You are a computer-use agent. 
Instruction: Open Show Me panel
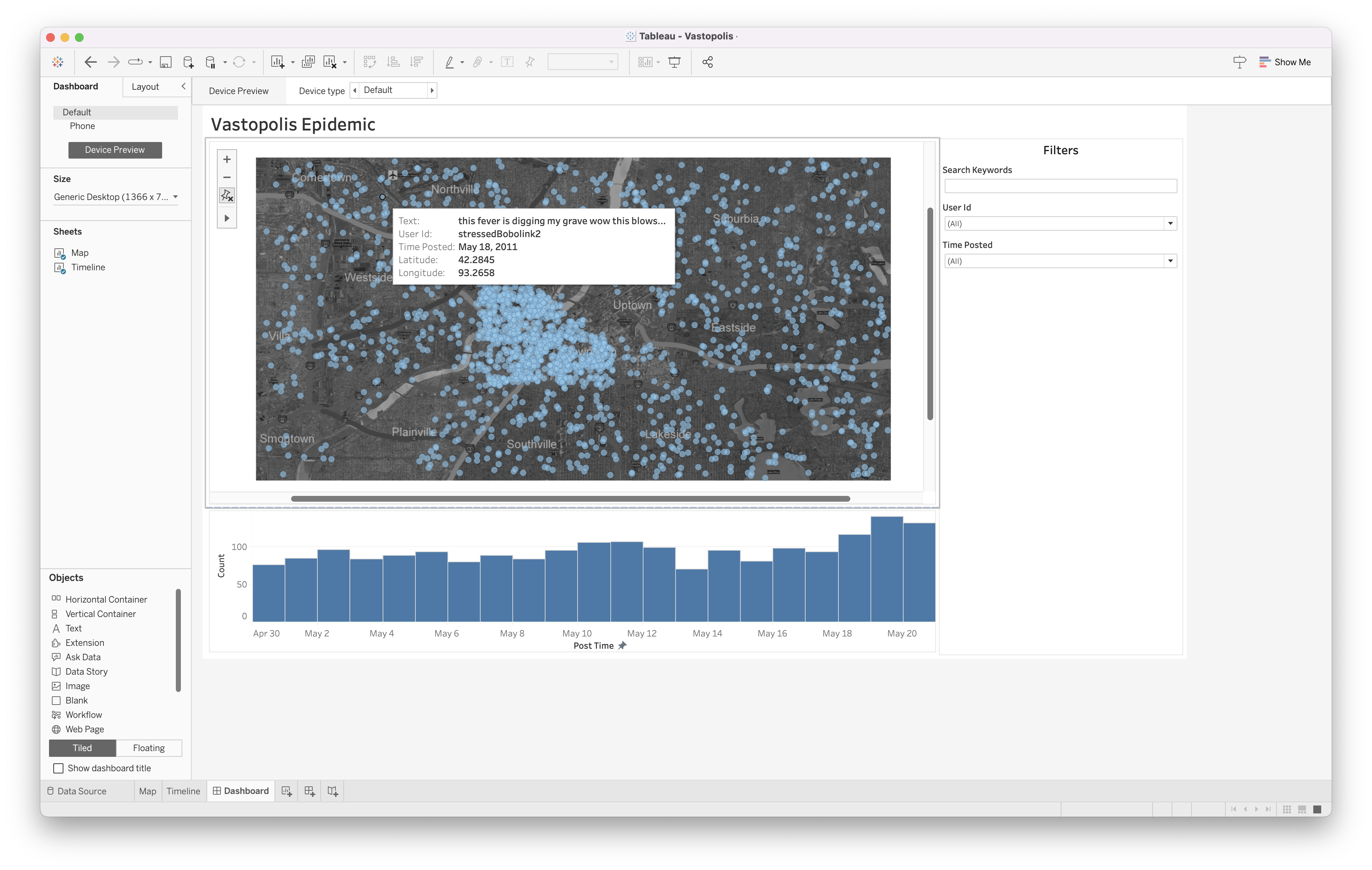point(1284,62)
